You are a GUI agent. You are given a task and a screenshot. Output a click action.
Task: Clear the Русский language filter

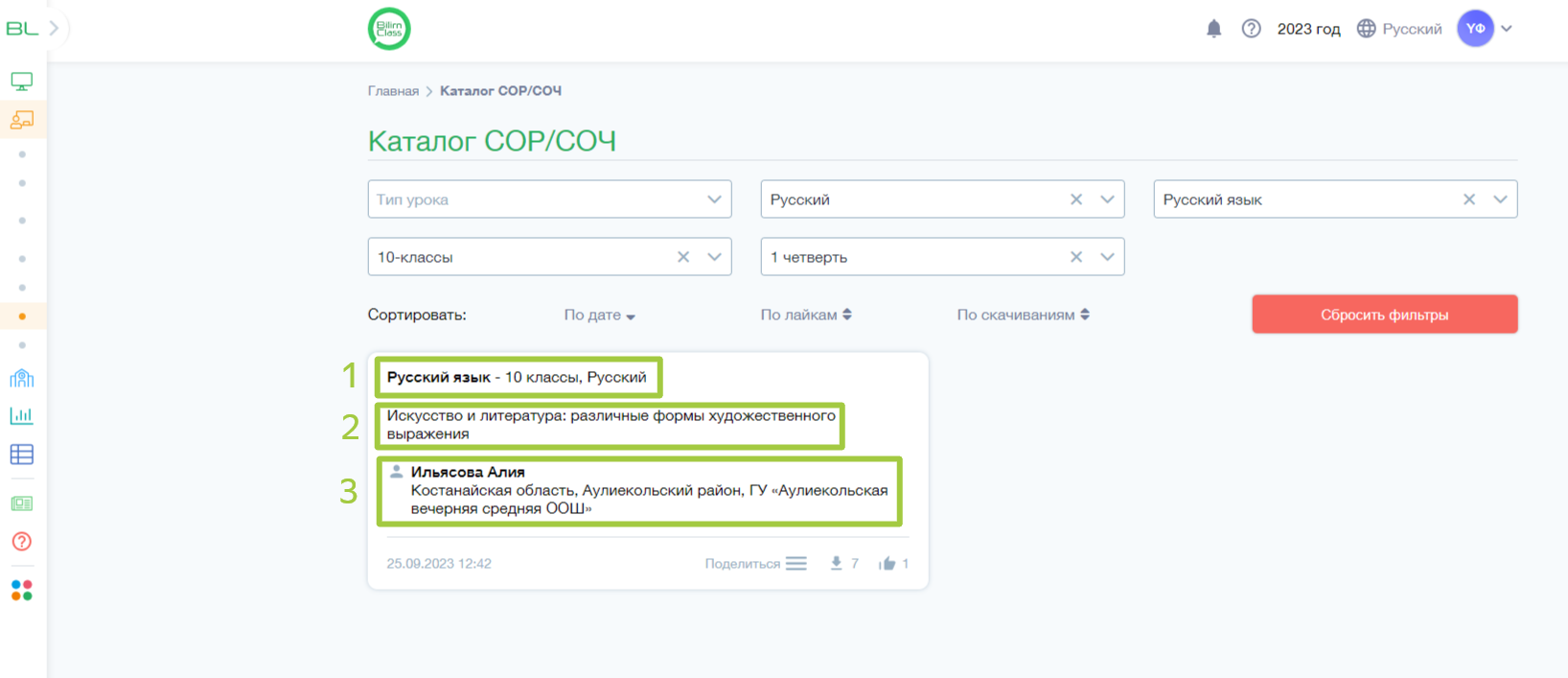point(1076,199)
